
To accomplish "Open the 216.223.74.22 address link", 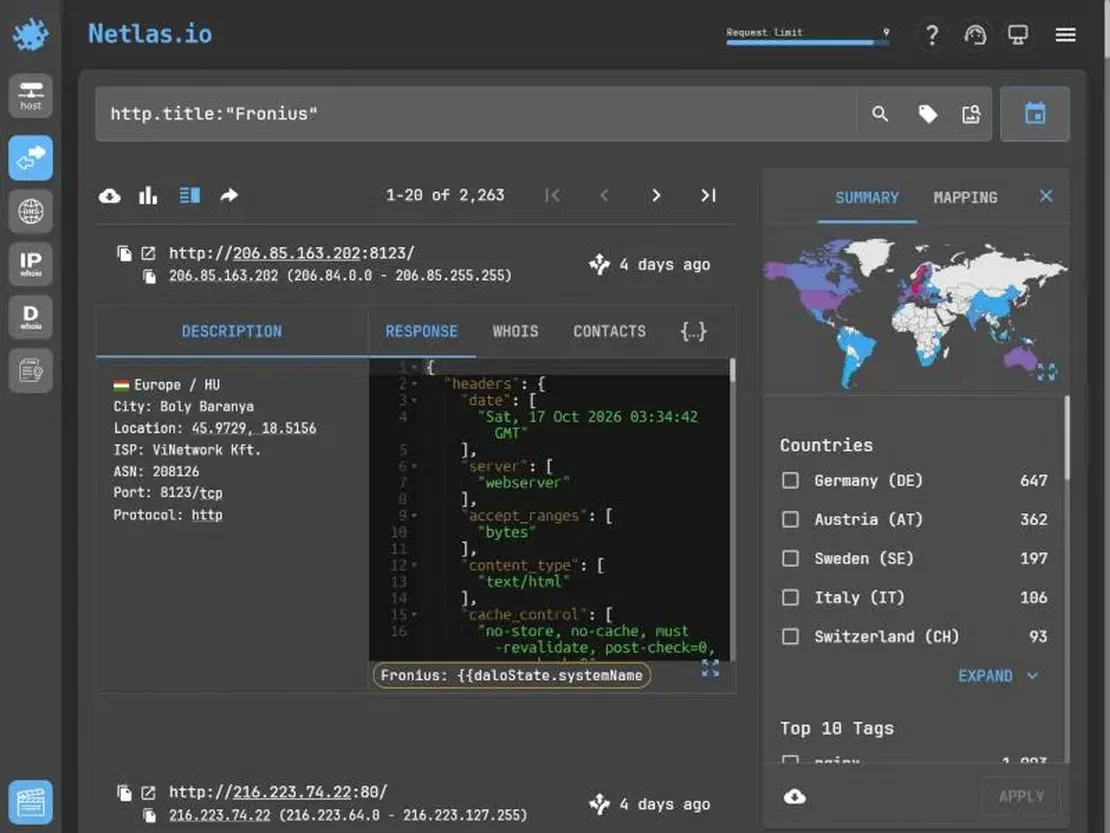I will tap(219, 815).
